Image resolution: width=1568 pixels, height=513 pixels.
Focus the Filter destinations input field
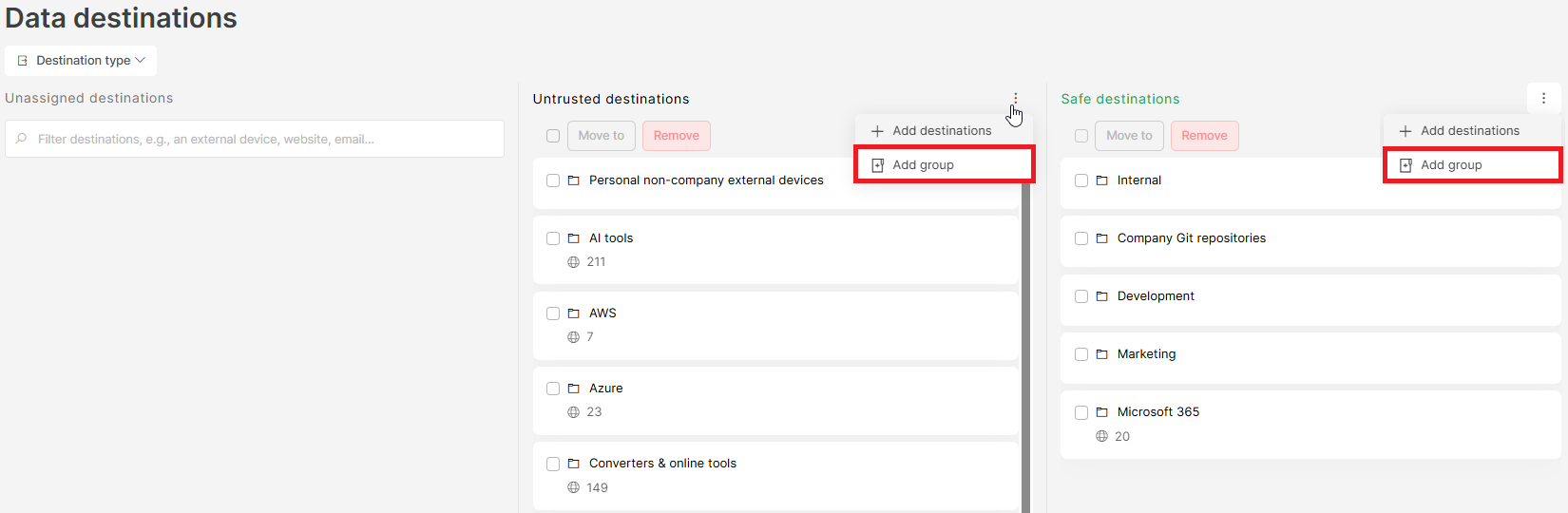point(255,139)
